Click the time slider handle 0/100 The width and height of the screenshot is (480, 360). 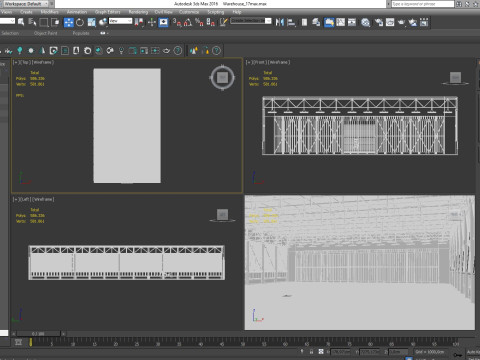click(x=38, y=334)
